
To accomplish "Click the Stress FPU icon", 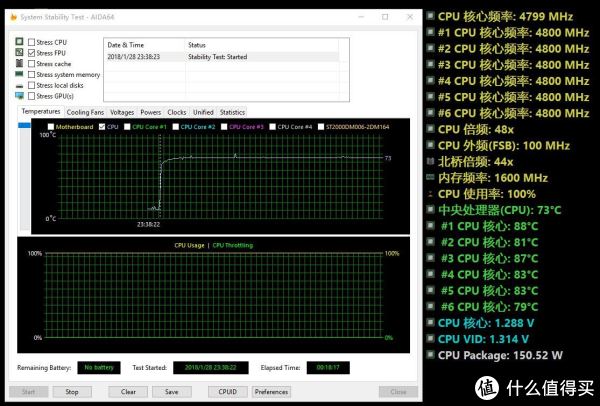I will click(x=19, y=52).
